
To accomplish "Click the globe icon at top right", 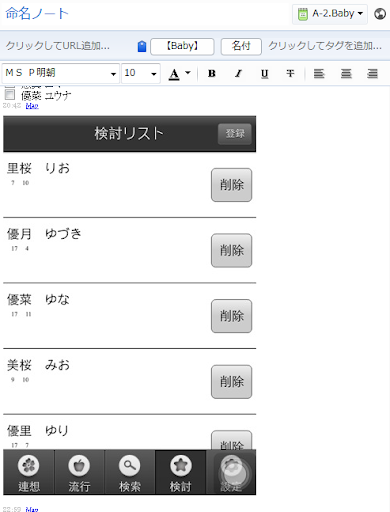I will 380,14.
